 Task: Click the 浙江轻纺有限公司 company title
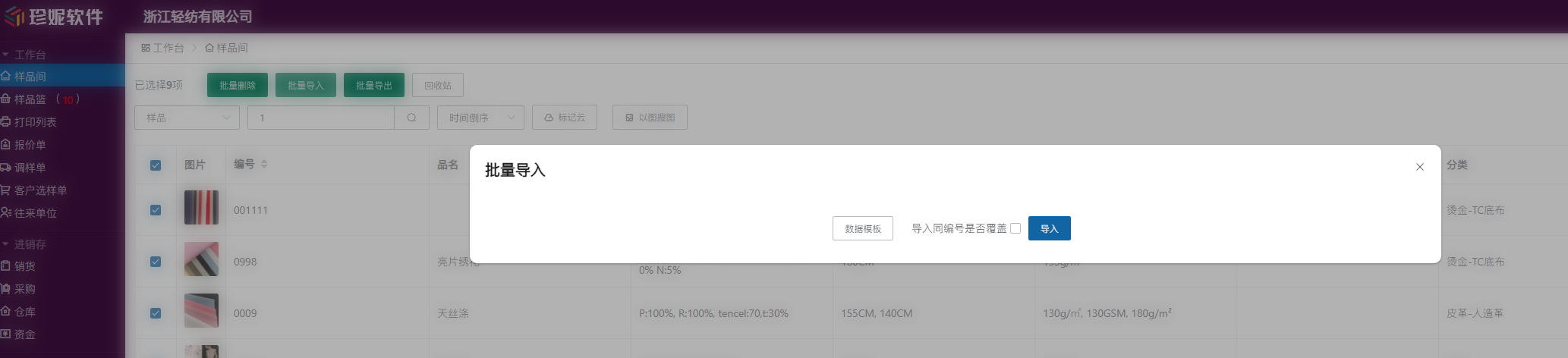coord(197,17)
